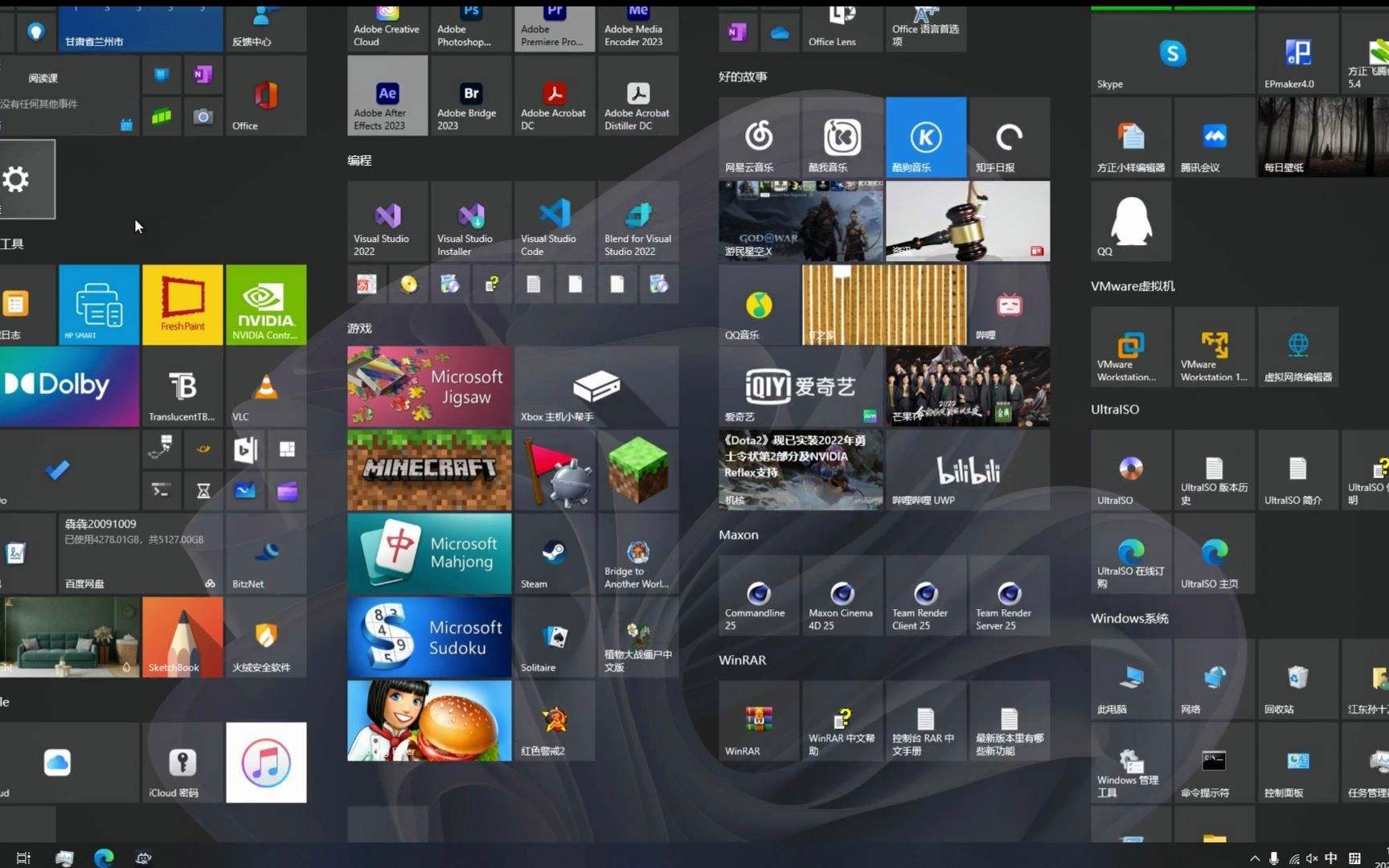Launch iTunes music tile

266,763
